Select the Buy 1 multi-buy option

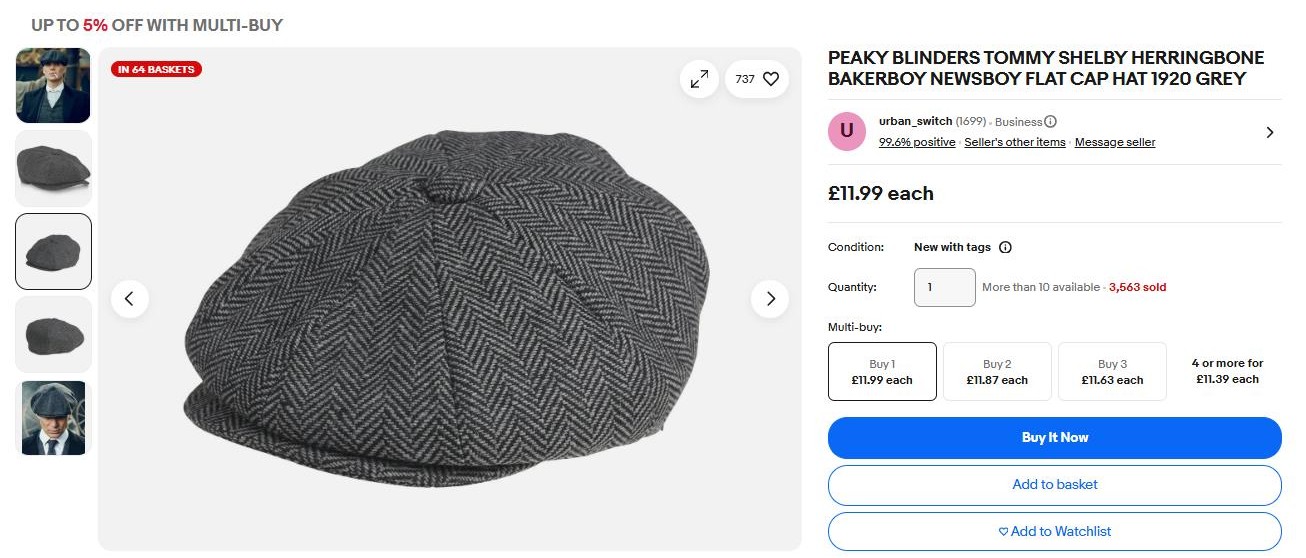click(x=882, y=371)
